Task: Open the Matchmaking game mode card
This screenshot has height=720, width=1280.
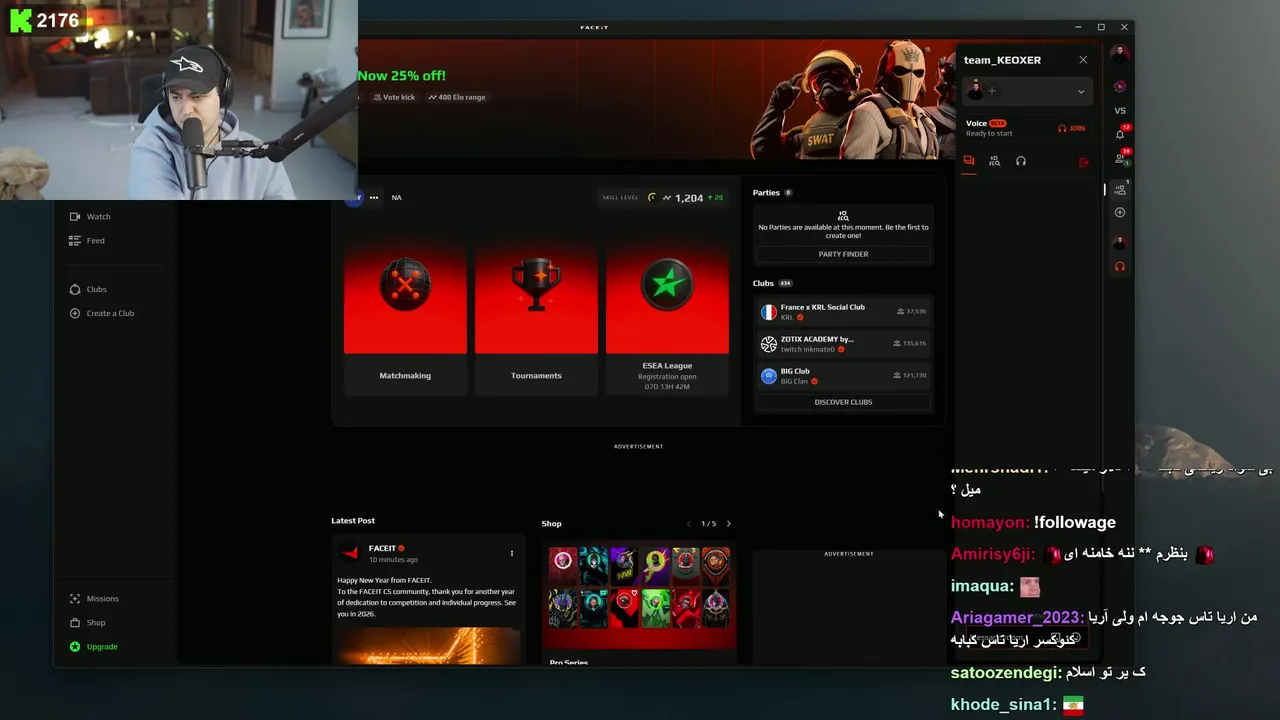Action: click(405, 318)
